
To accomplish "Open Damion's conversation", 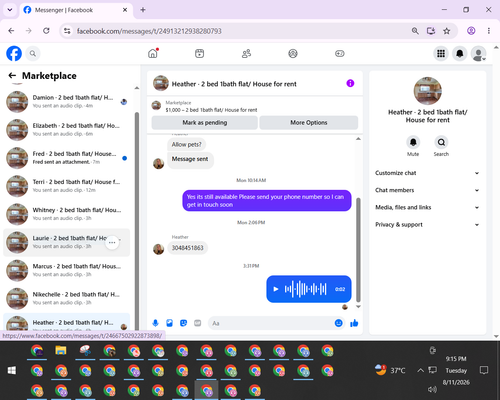I will pos(67,102).
